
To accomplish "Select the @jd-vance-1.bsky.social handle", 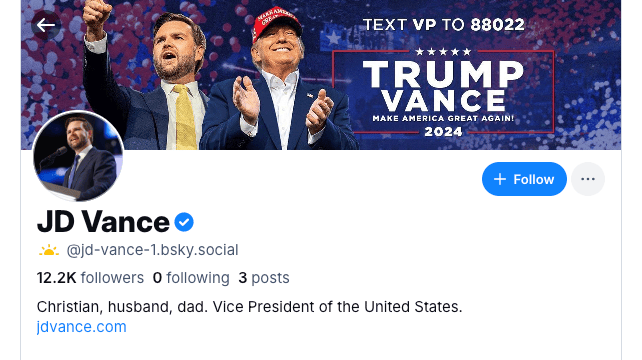I will point(152,250).
